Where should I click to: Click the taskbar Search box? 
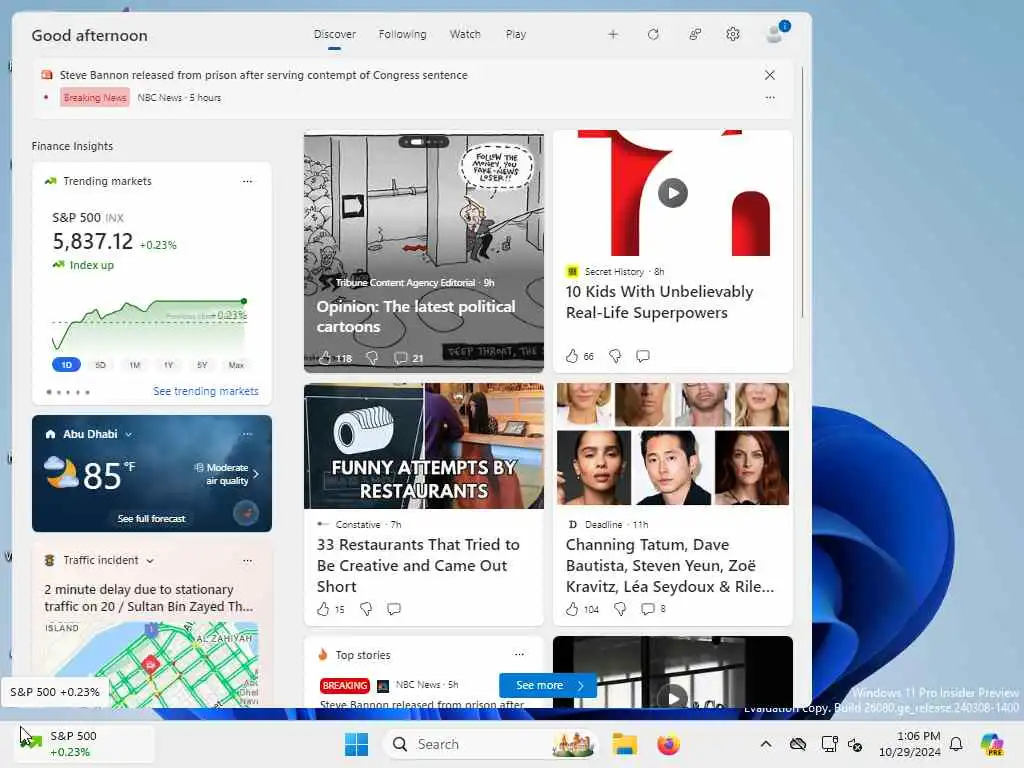pyautogui.click(x=491, y=744)
